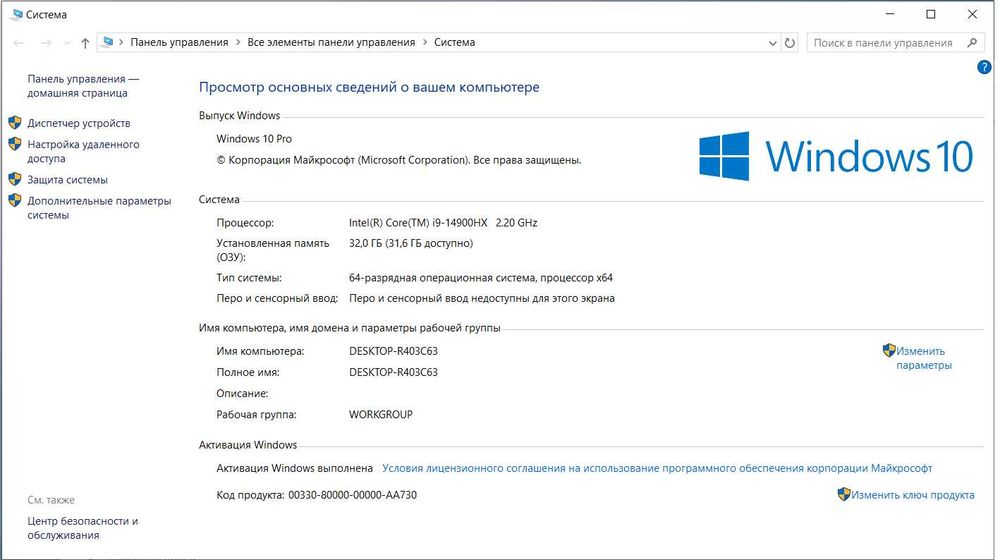Open 'Панель управления — домашняя страница' link
Image resolution: width=1000 pixels, height=560 pixels.
pos(83,86)
